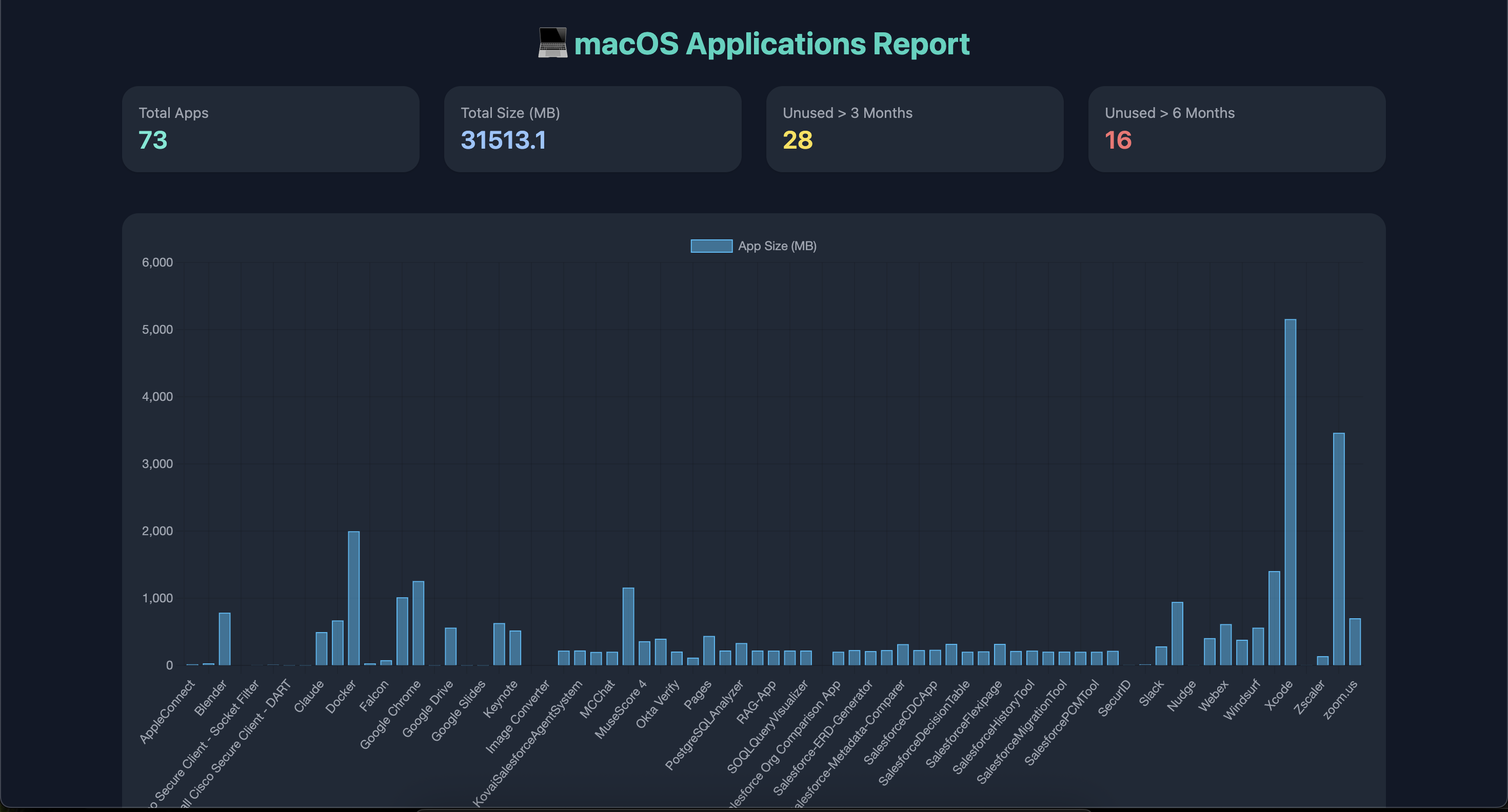Select the Blender bar in chart
Screen dimensions: 1508x812
[224, 639]
